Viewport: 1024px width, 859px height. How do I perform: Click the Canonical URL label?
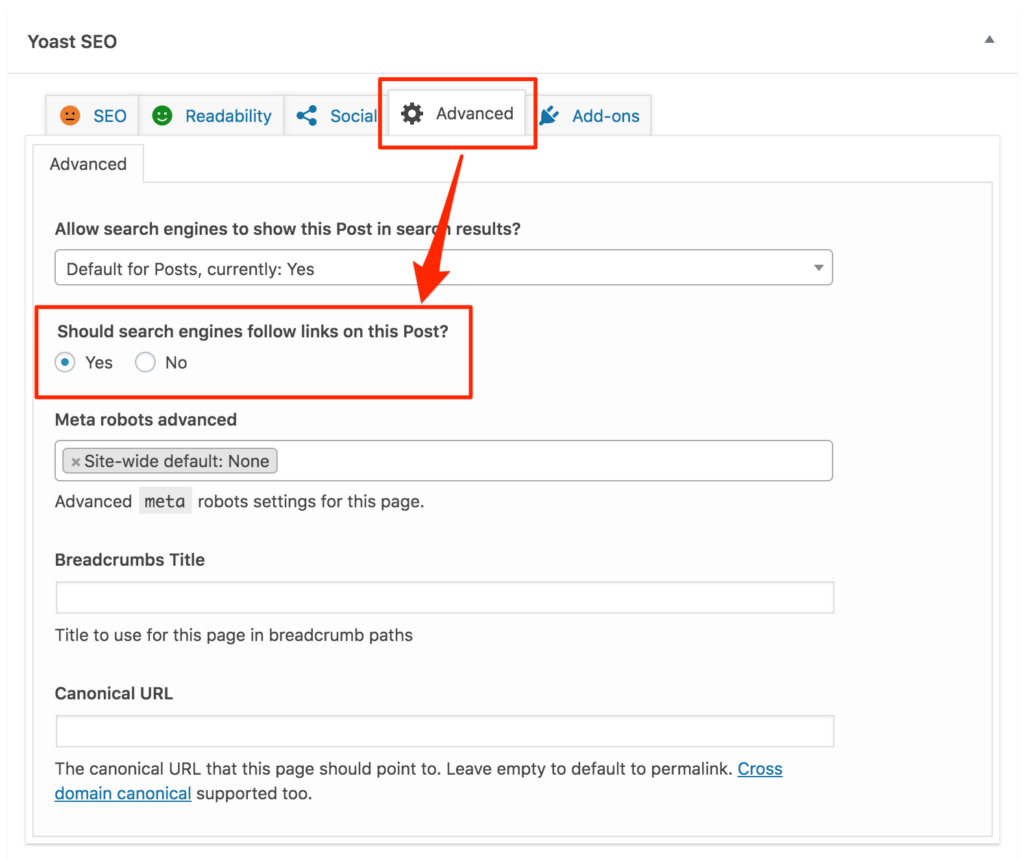coord(114,693)
